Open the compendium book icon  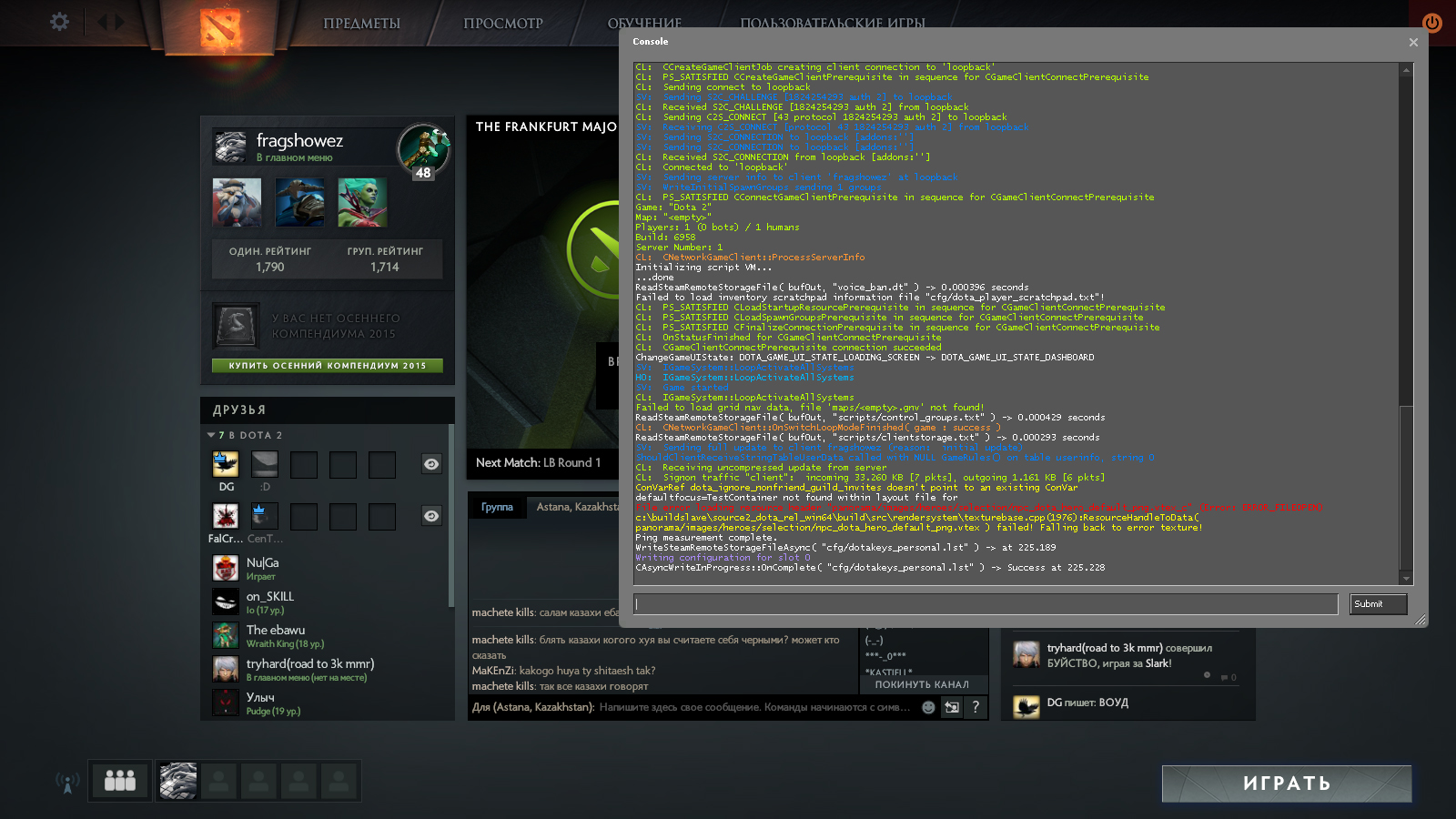point(237,325)
